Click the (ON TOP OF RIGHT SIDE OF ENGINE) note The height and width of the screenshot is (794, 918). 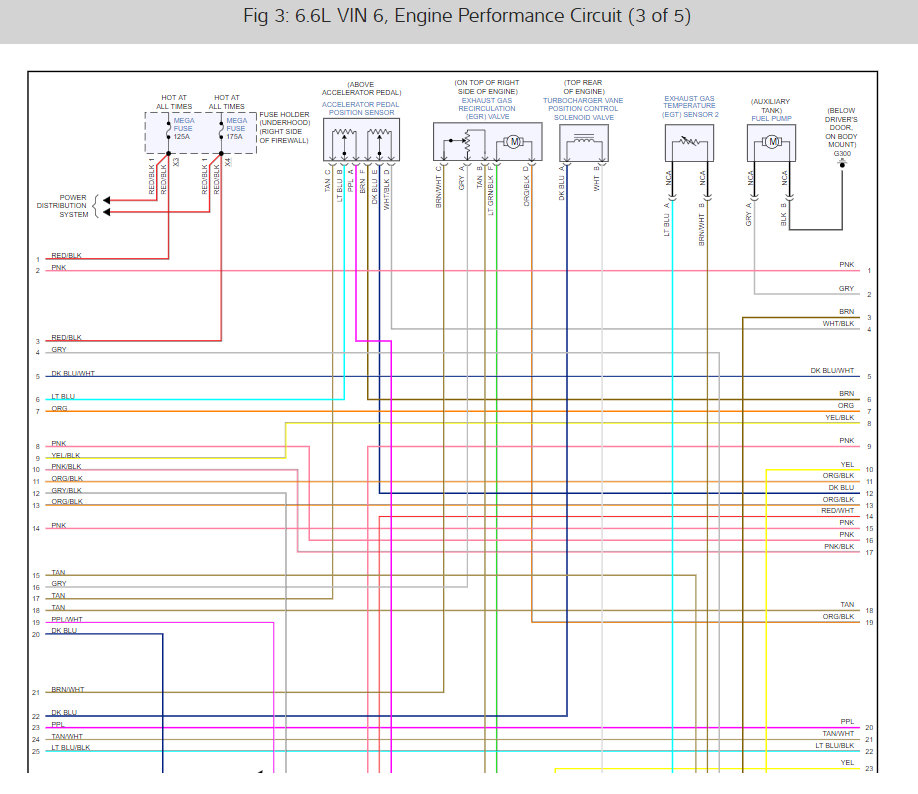pyautogui.click(x=487, y=87)
